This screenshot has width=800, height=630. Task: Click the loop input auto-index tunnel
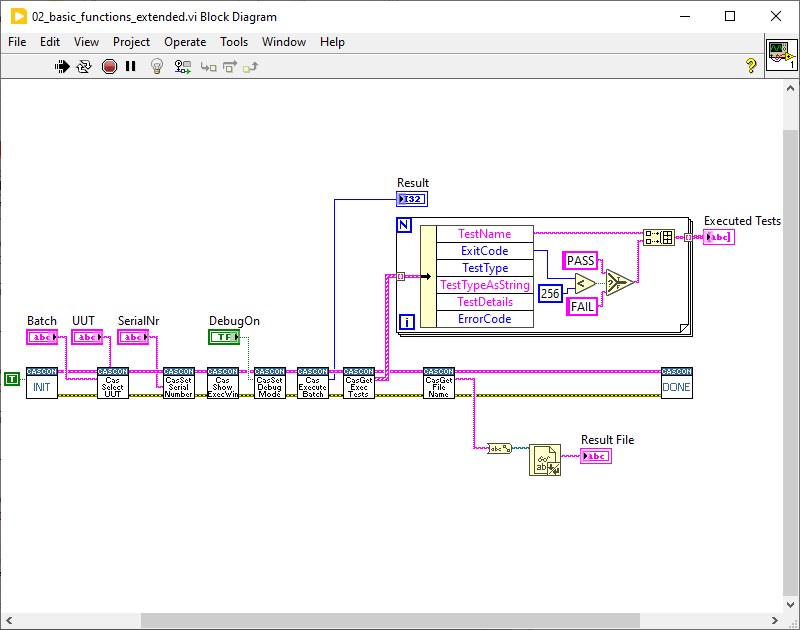coord(401,276)
